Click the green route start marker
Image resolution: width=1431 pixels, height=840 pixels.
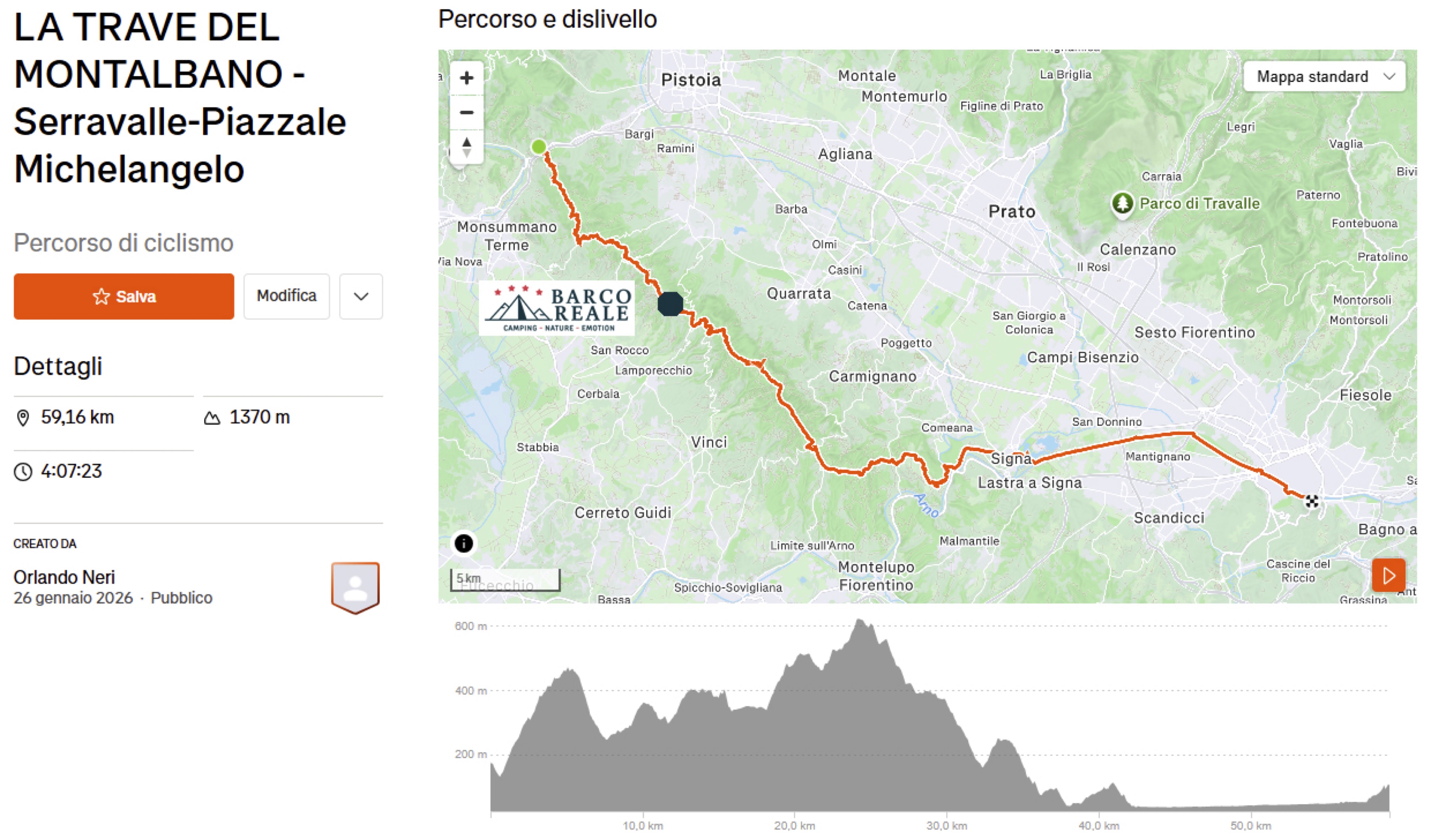pos(538,147)
